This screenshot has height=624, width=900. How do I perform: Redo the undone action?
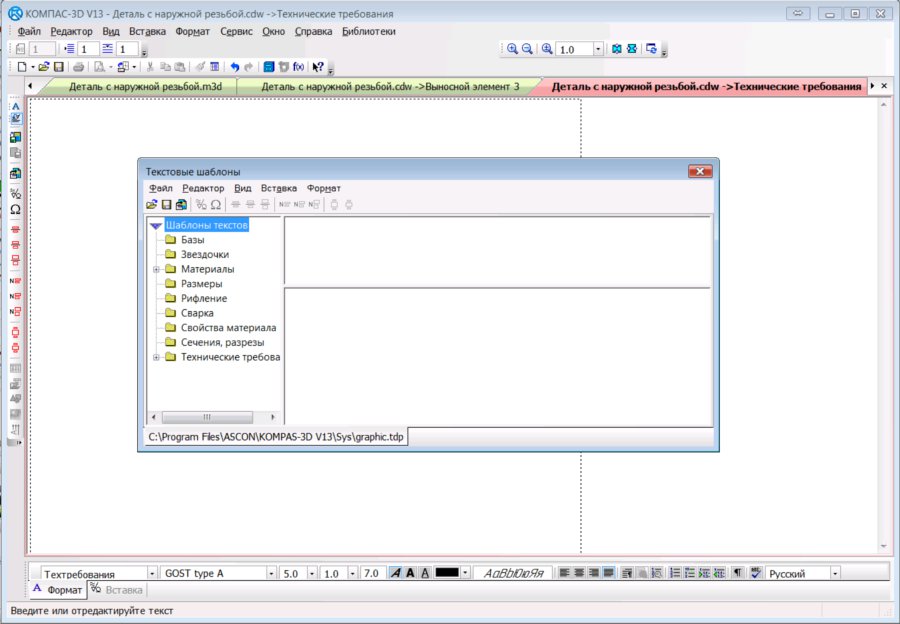point(249,67)
